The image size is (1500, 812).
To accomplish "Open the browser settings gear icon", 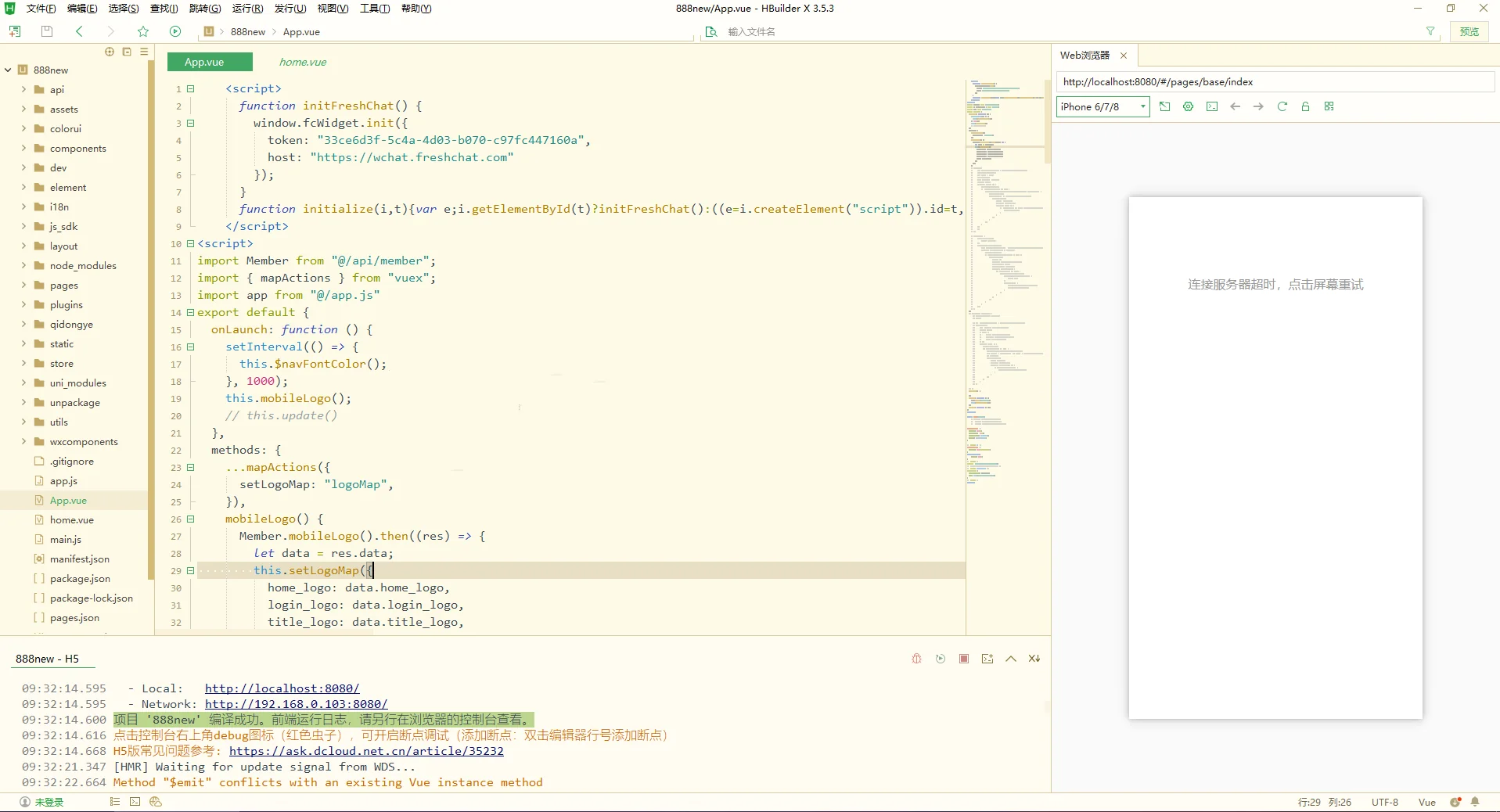I will click(x=1188, y=107).
